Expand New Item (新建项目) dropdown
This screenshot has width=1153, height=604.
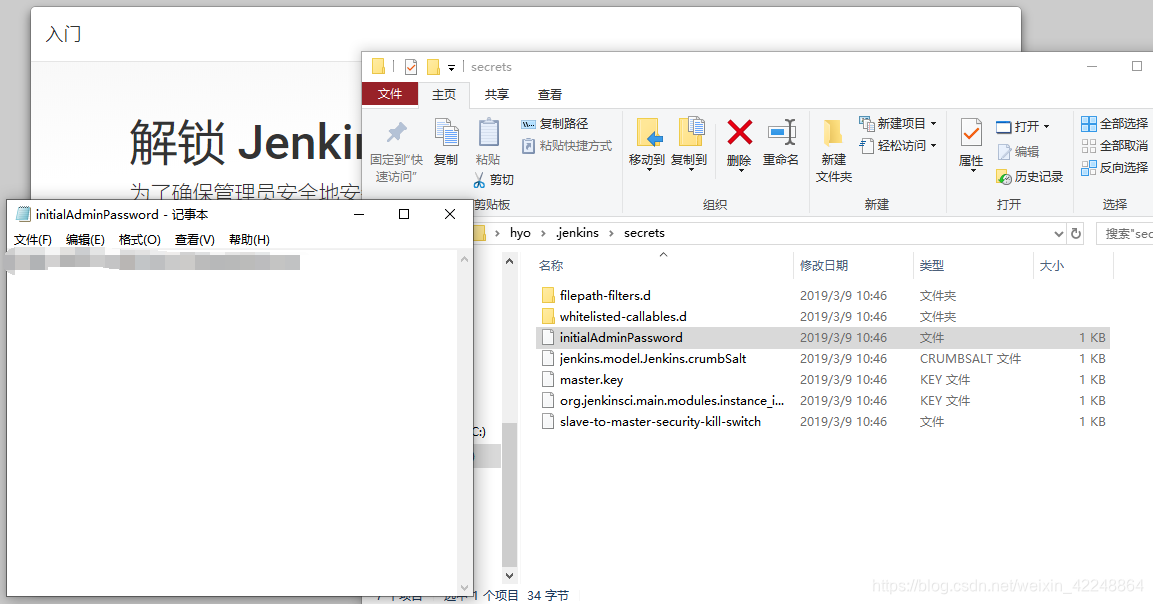coord(934,124)
